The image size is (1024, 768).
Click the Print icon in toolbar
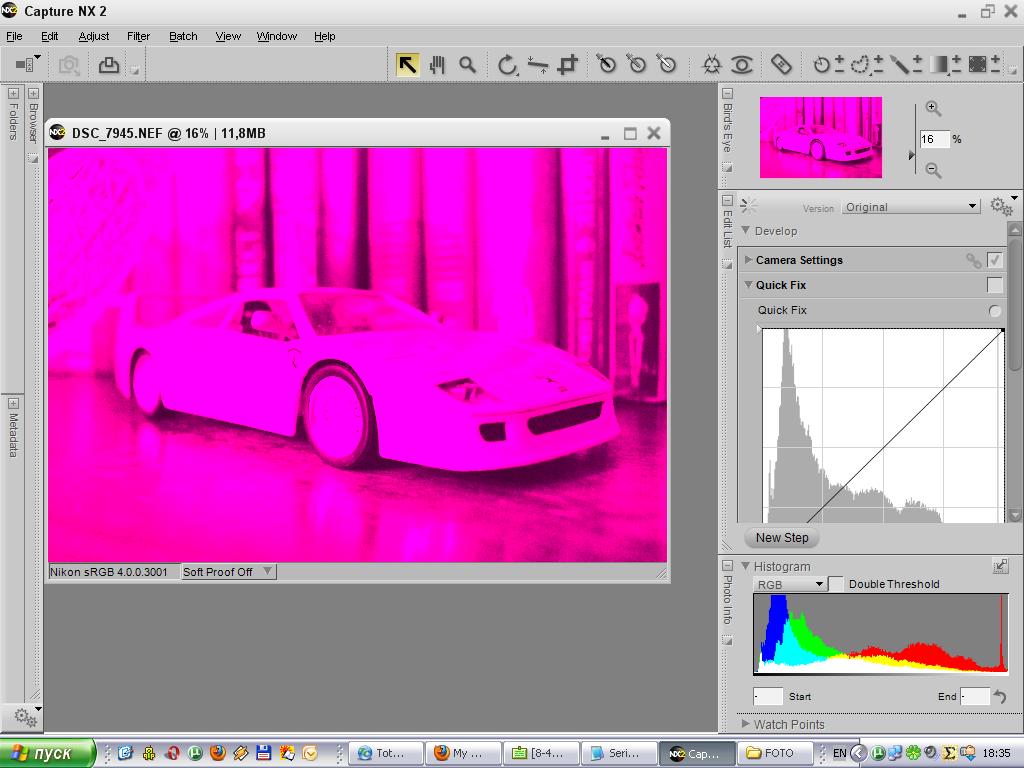108,65
